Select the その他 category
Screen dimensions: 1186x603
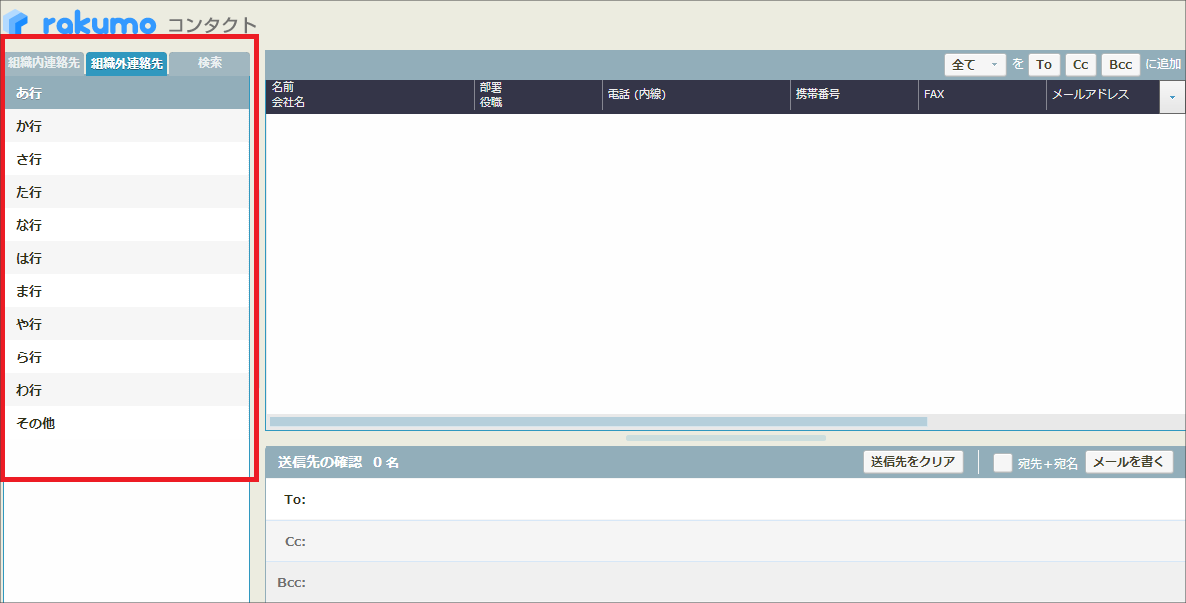pos(127,423)
